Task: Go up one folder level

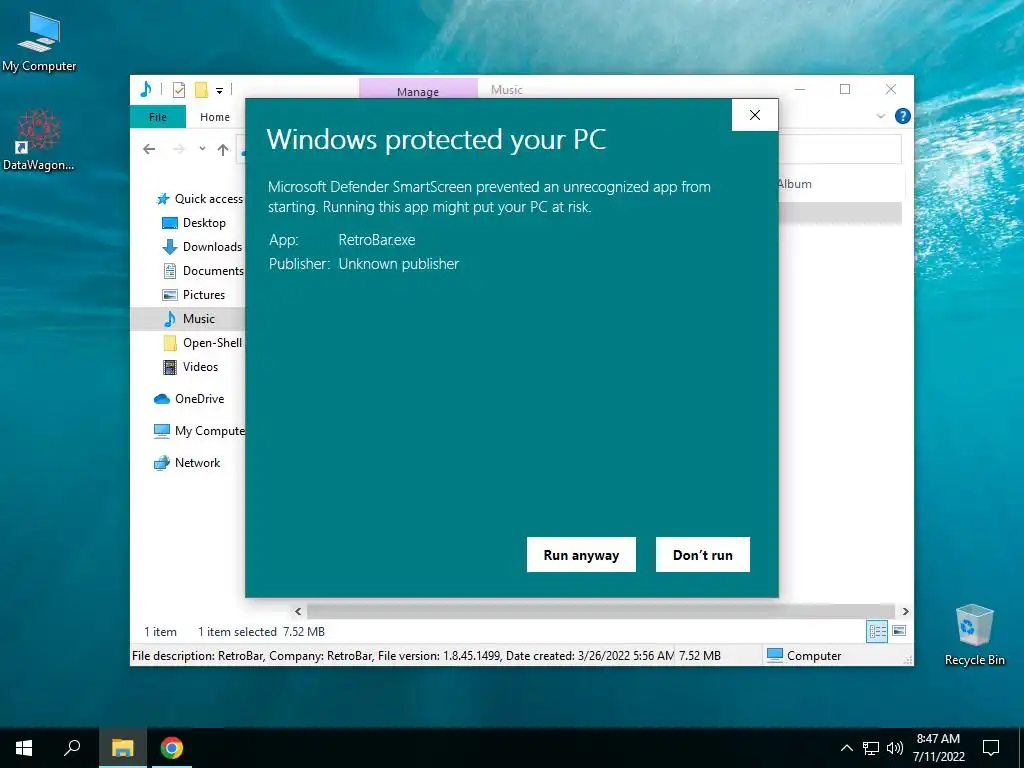Action: click(223, 150)
